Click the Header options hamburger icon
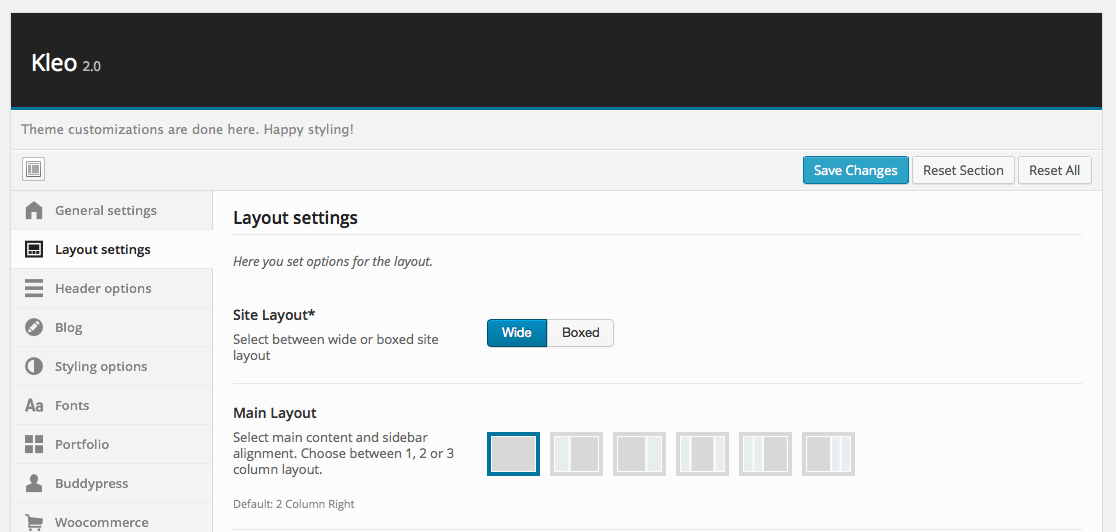1116x532 pixels. (34, 288)
